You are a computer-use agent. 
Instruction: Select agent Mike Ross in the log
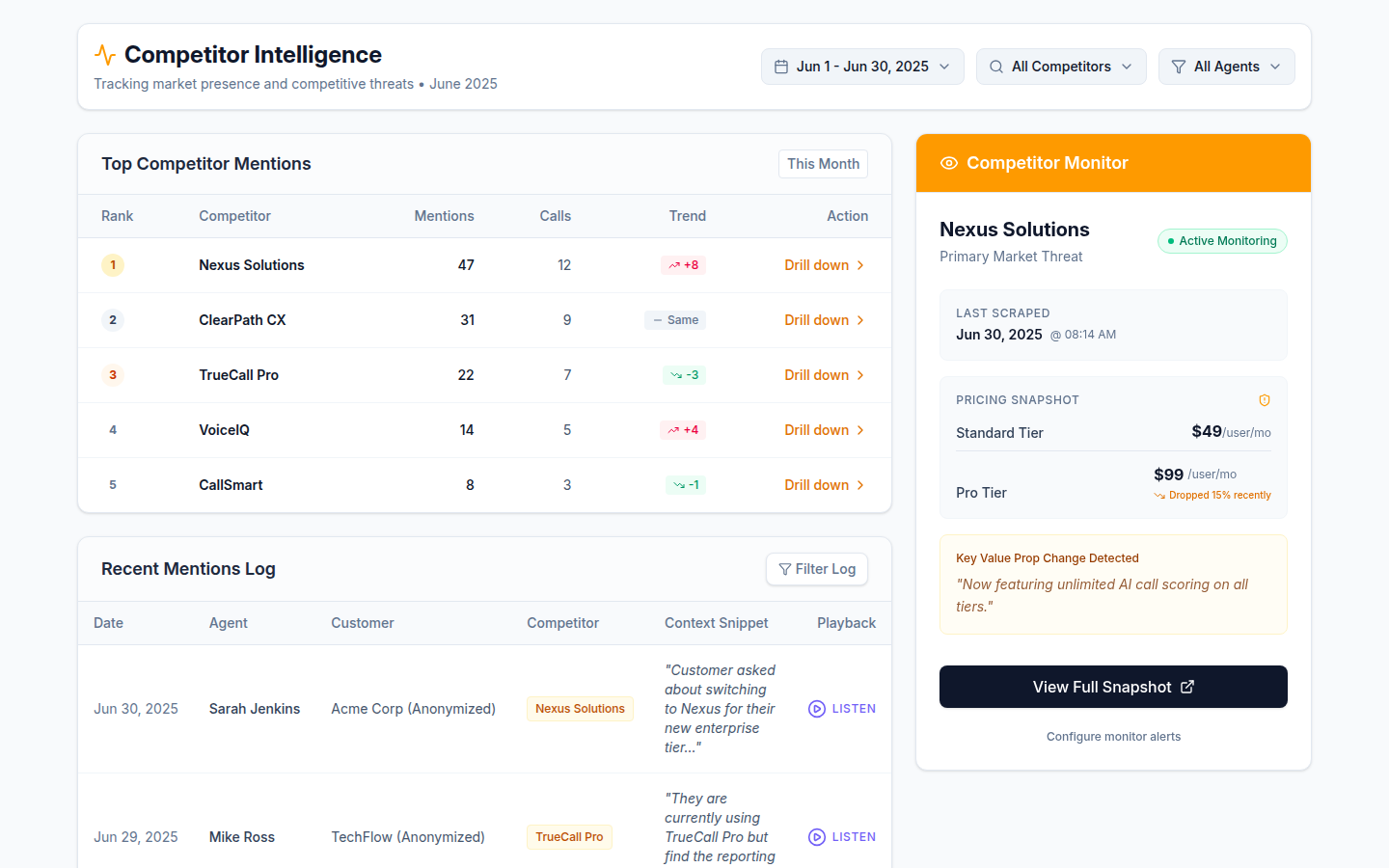(x=242, y=837)
